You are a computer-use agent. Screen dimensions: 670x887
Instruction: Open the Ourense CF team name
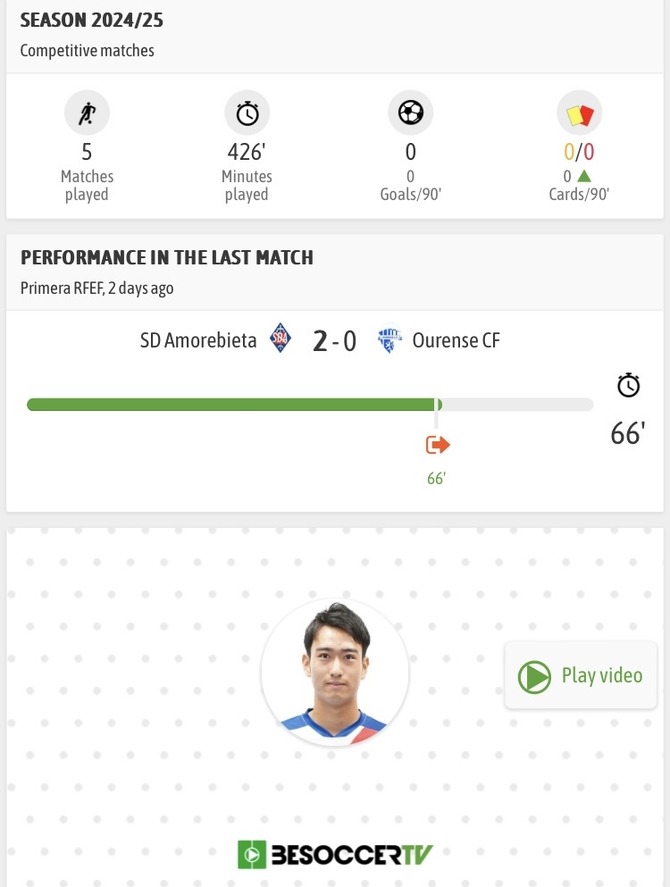456,341
